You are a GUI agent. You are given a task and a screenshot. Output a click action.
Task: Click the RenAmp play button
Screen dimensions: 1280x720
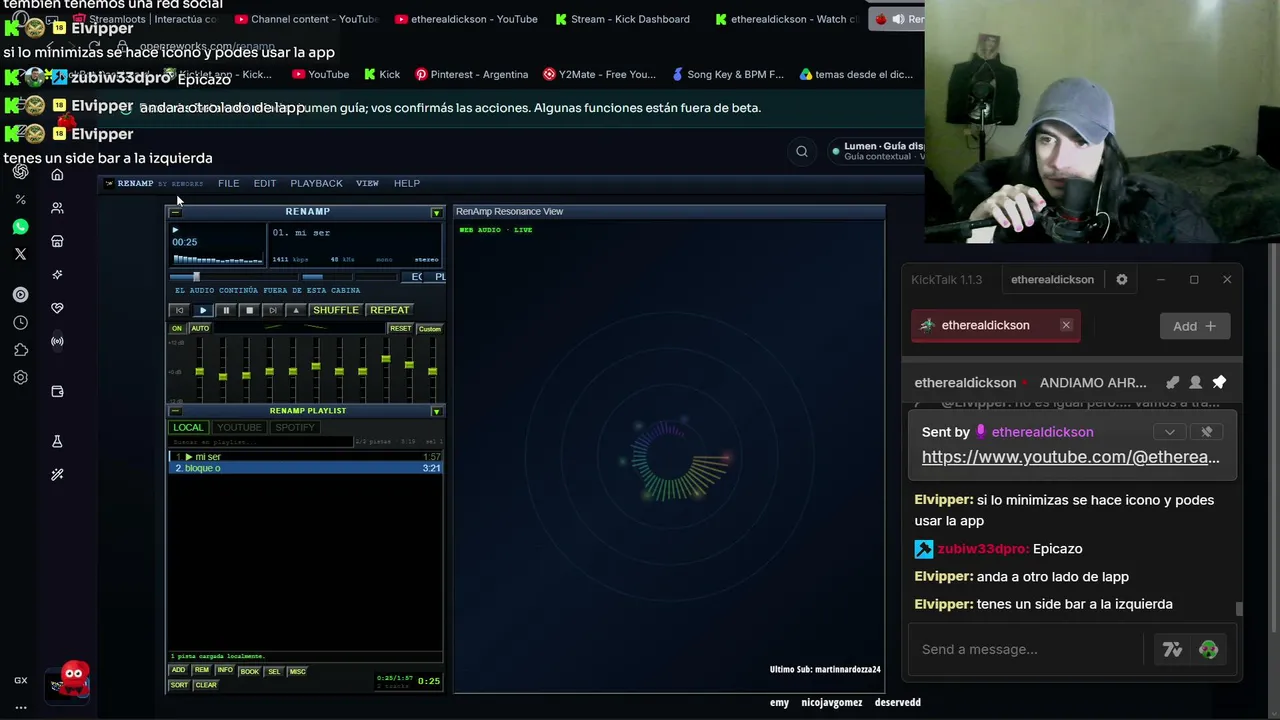[x=202, y=310]
